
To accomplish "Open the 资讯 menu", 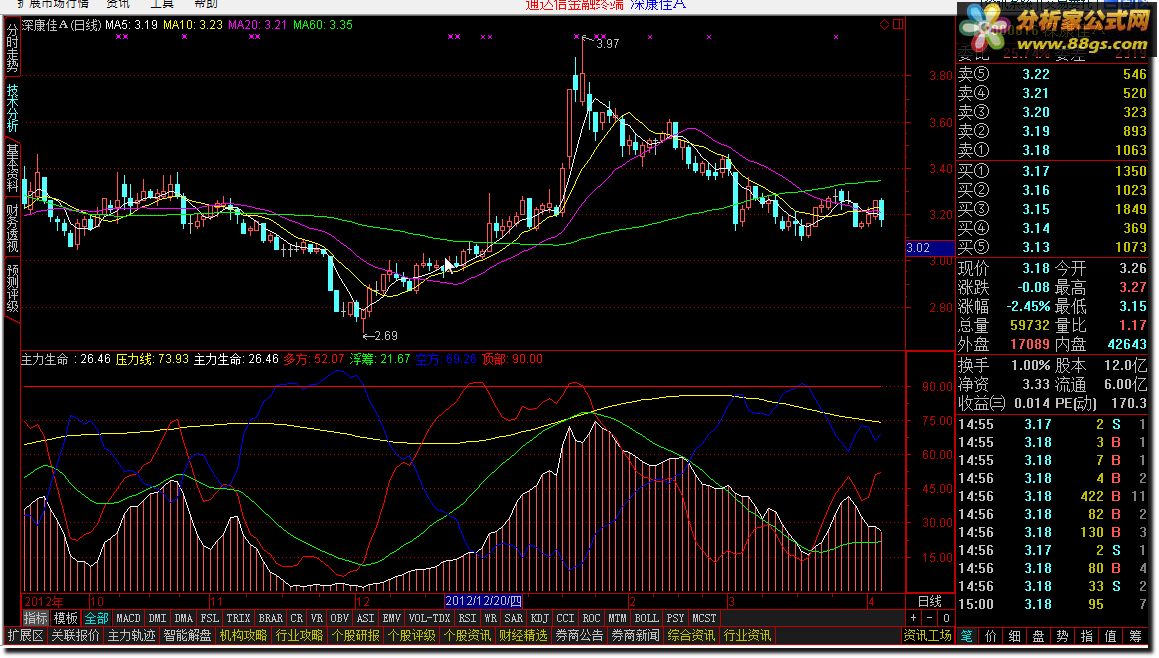I will (118, 4).
